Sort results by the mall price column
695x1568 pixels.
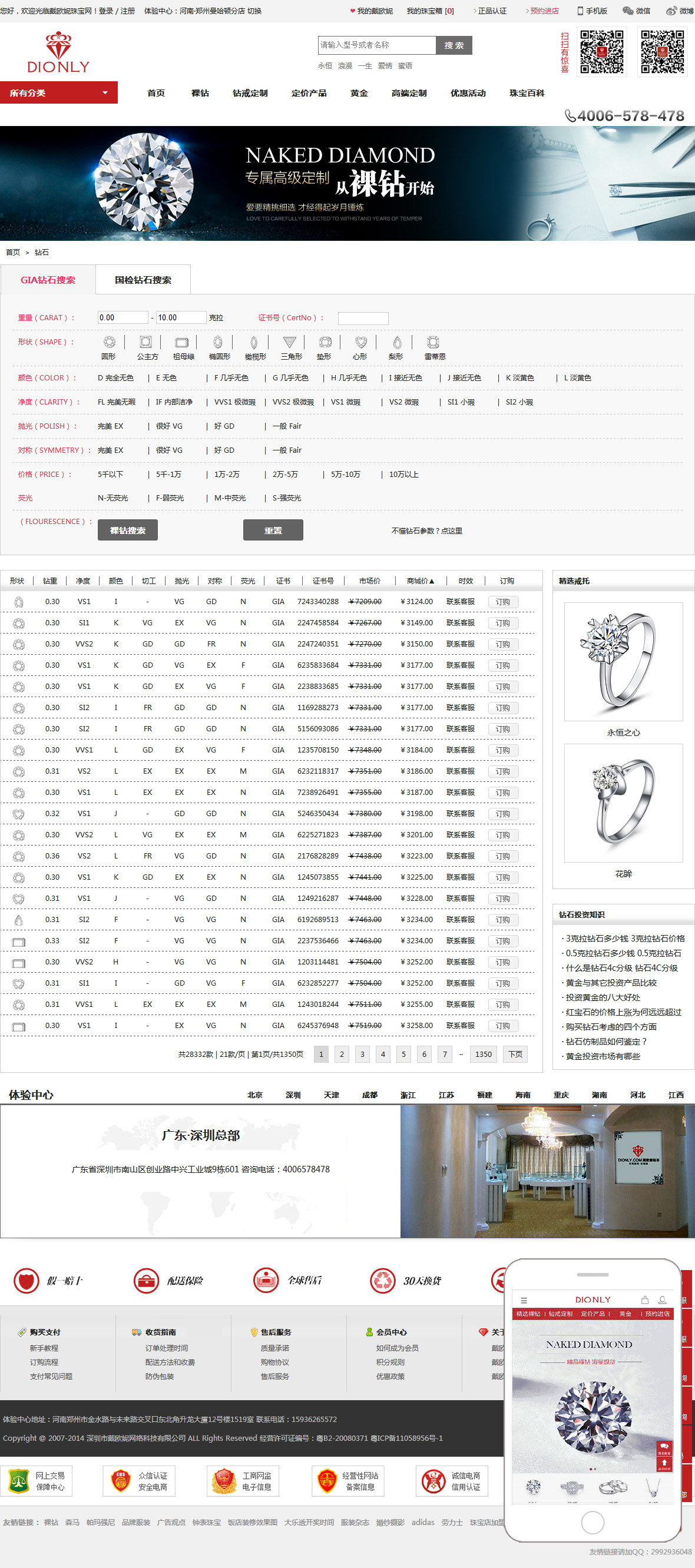coord(421,581)
